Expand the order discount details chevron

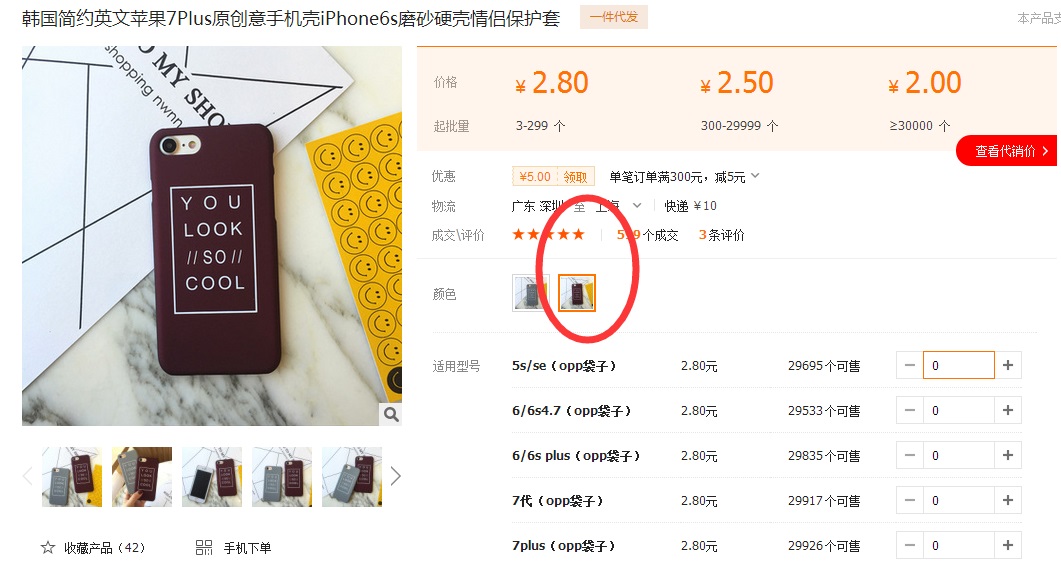point(755,176)
